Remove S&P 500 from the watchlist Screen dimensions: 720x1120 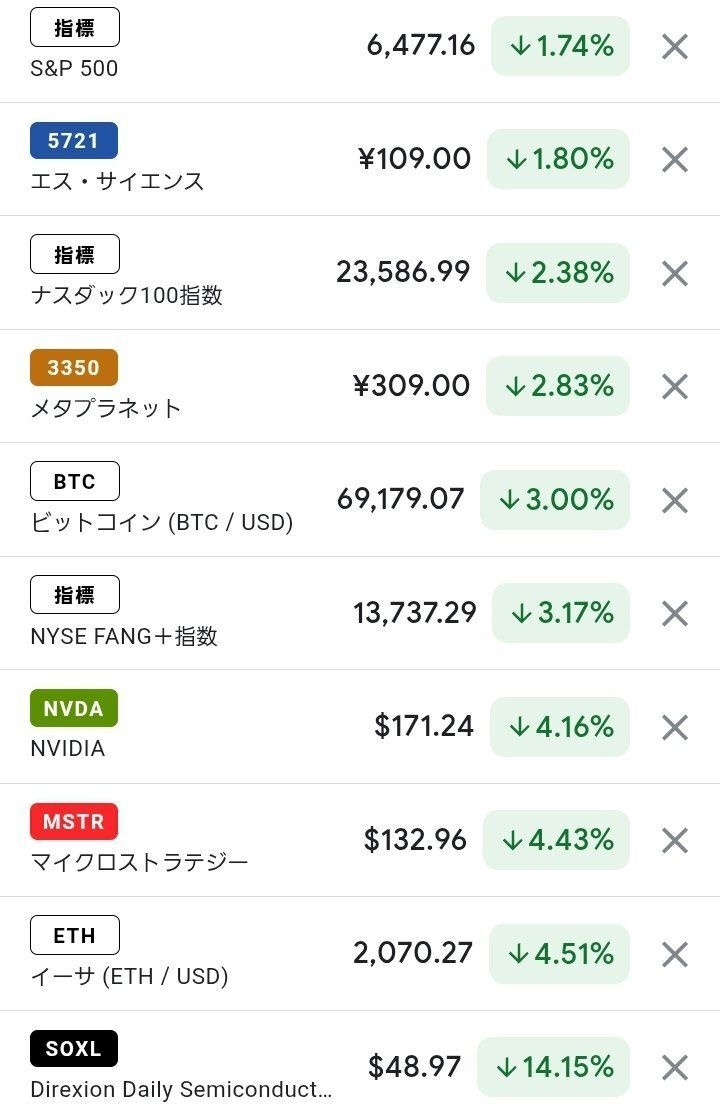tap(675, 46)
